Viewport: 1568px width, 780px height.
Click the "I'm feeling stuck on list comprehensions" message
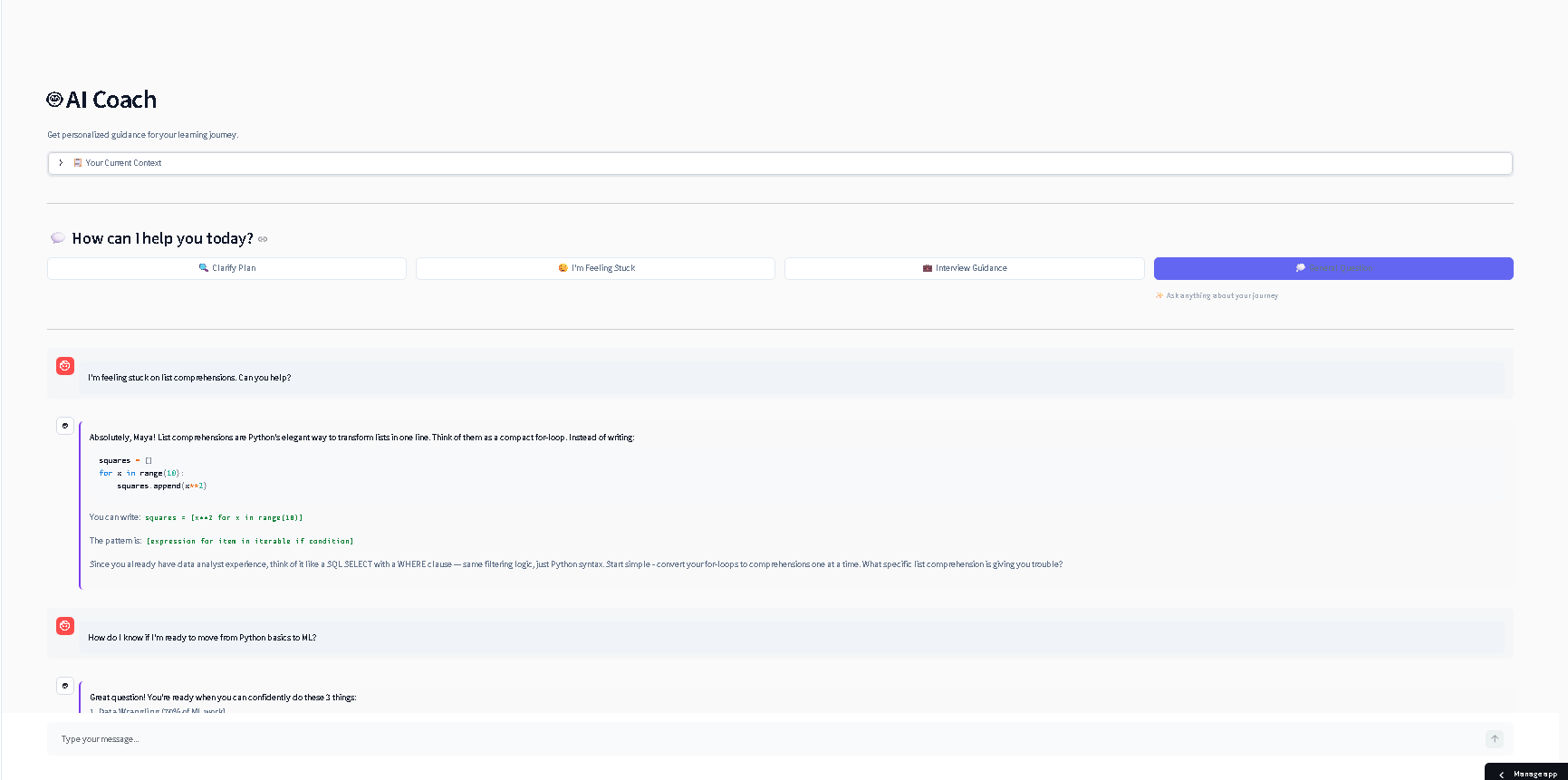189,378
